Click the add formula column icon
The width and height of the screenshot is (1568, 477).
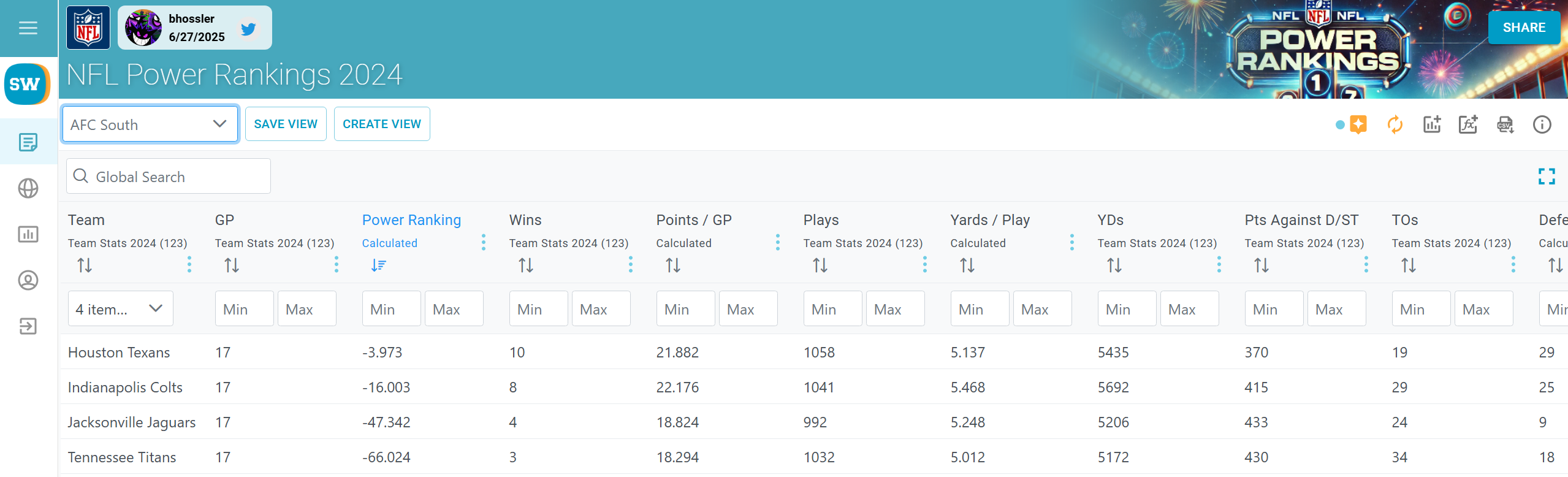click(1468, 124)
